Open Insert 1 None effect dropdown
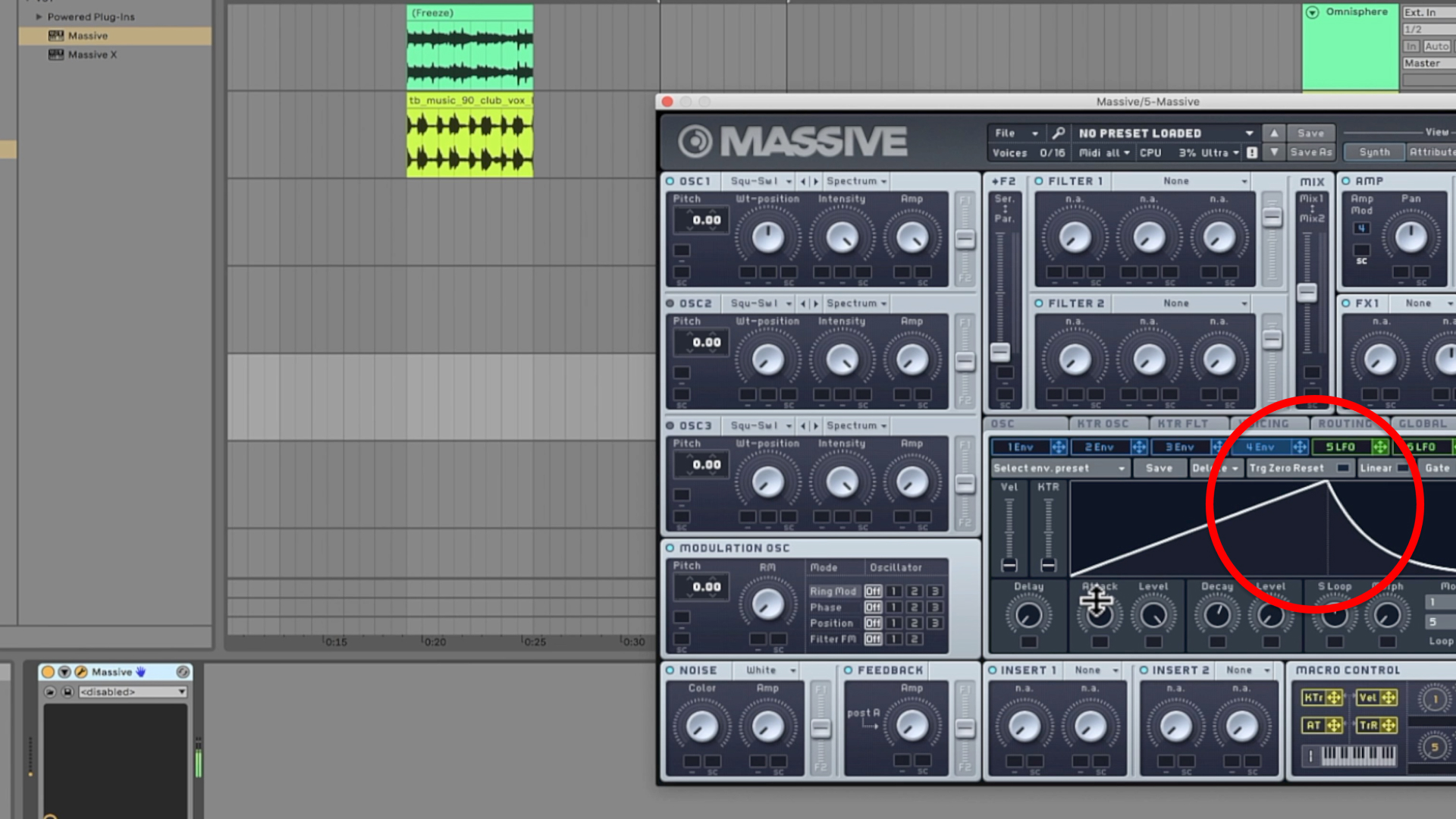 tap(1097, 670)
